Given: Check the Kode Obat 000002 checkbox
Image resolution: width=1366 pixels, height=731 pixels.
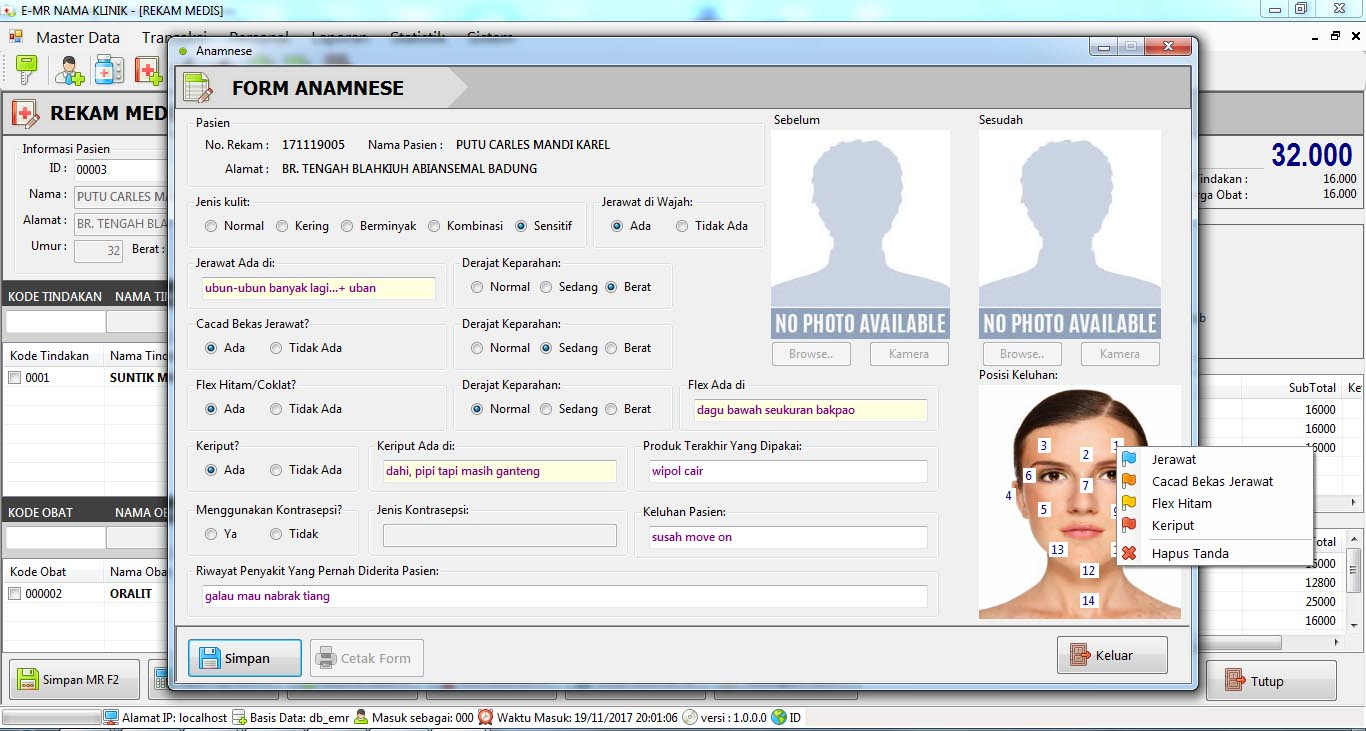Looking at the screenshot, I should coord(15,594).
